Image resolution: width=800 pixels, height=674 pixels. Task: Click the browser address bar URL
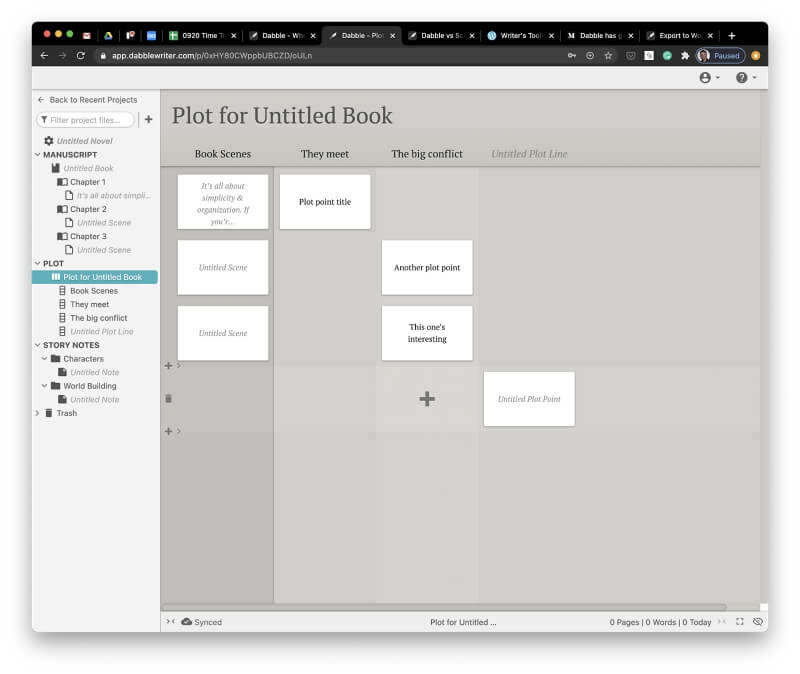point(212,56)
